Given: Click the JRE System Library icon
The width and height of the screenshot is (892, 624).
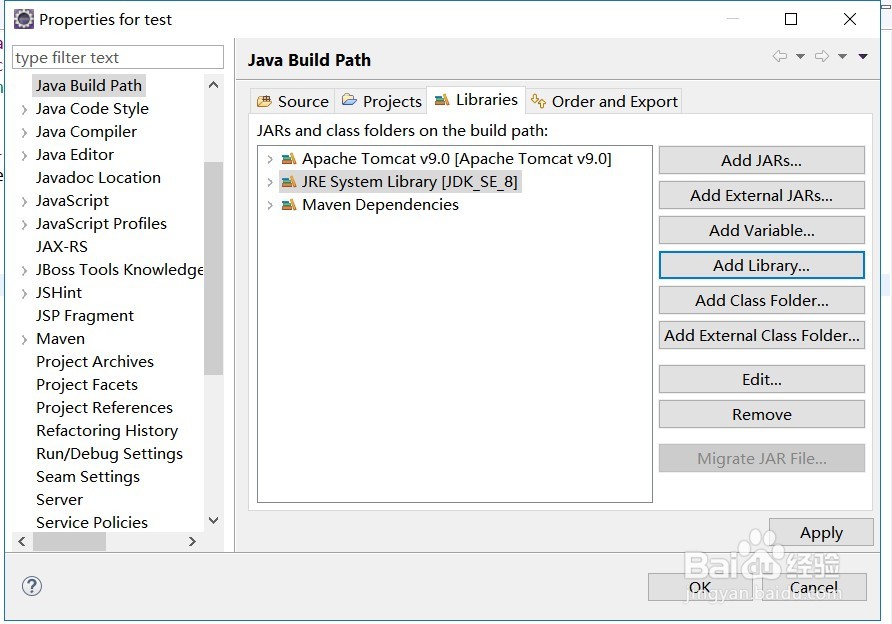Looking at the screenshot, I should pyautogui.click(x=289, y=182).
